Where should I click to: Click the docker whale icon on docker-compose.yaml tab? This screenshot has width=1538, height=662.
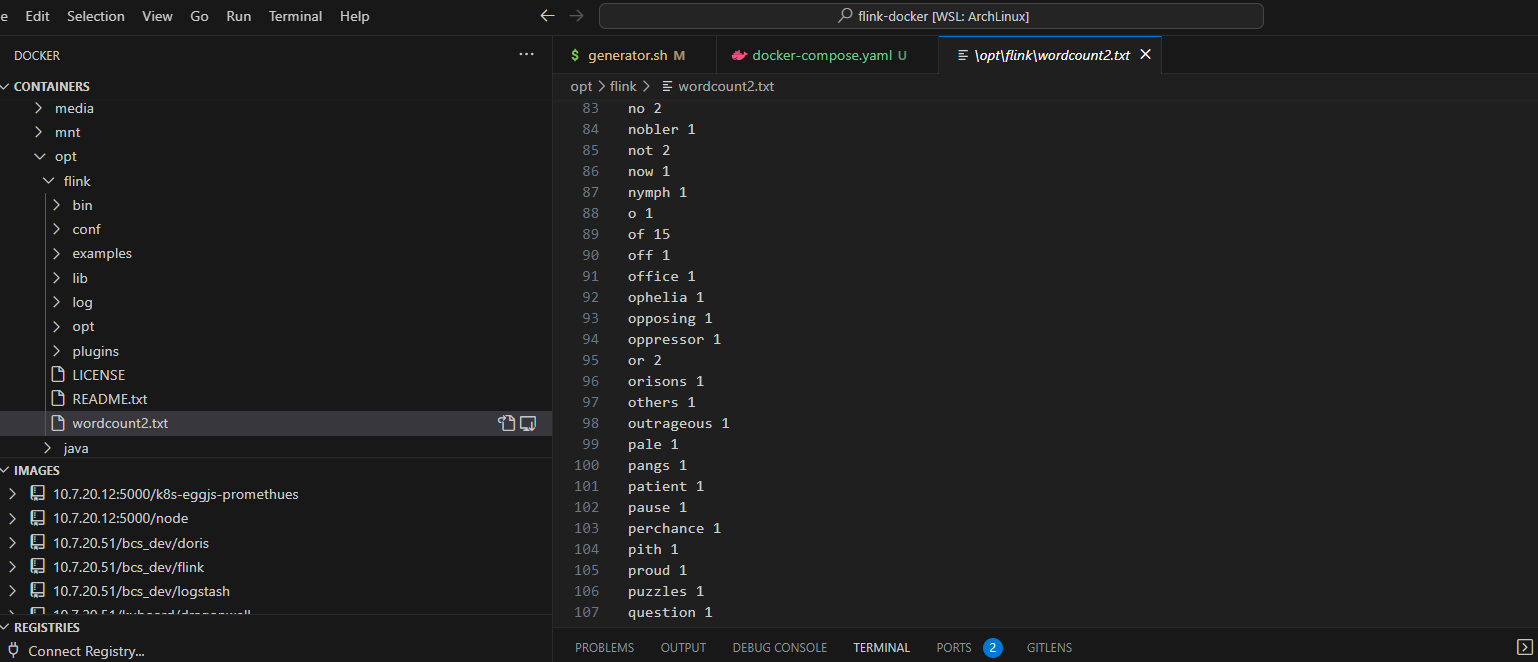[x=739, y=55]
